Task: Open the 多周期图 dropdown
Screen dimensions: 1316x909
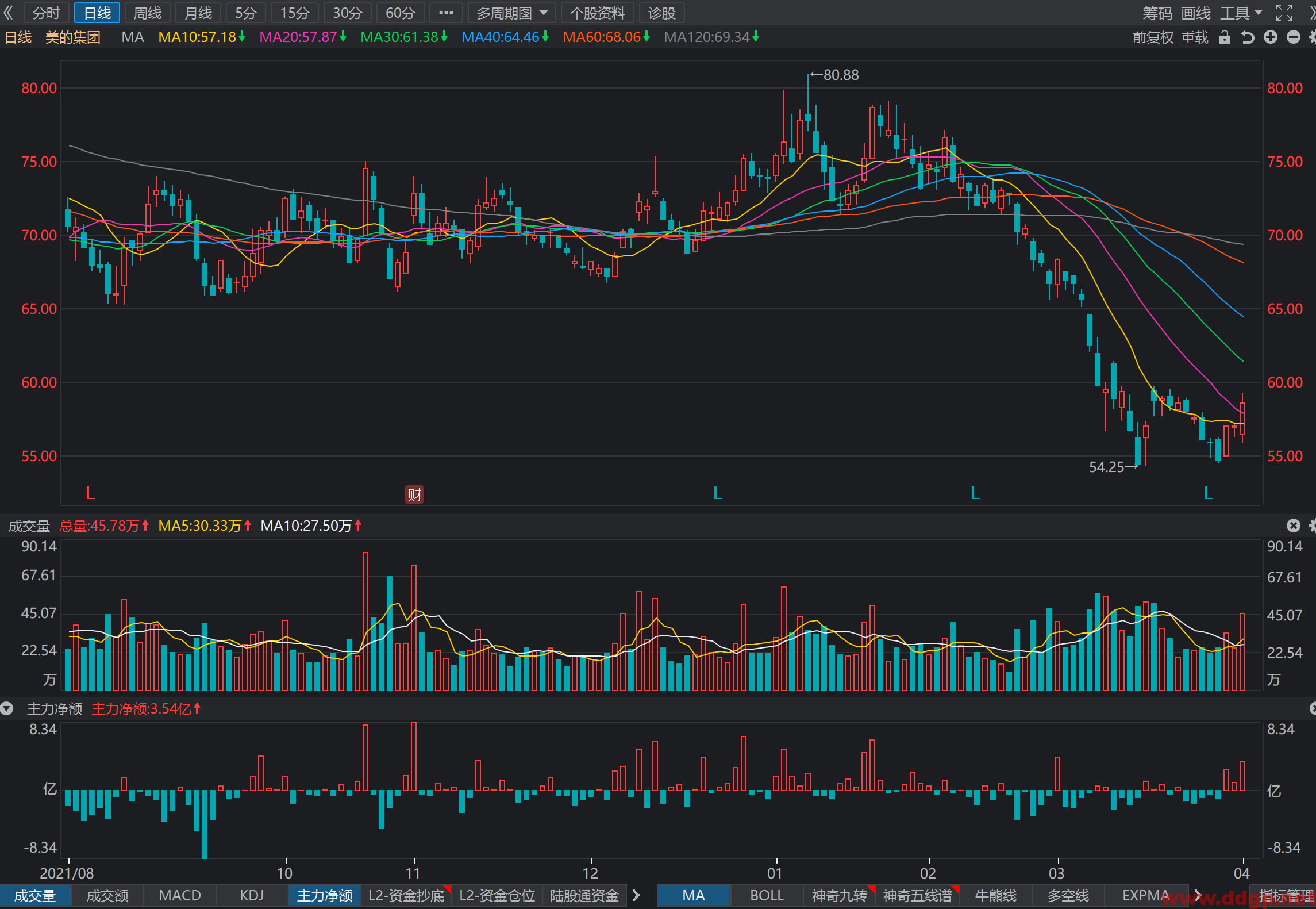Action: click(x=512, y=13)
